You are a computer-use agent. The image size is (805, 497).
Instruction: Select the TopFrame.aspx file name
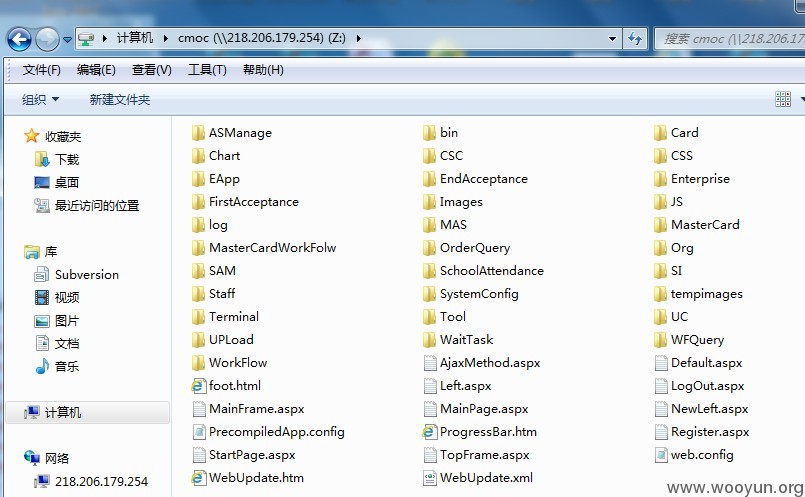tap(485, 455)
